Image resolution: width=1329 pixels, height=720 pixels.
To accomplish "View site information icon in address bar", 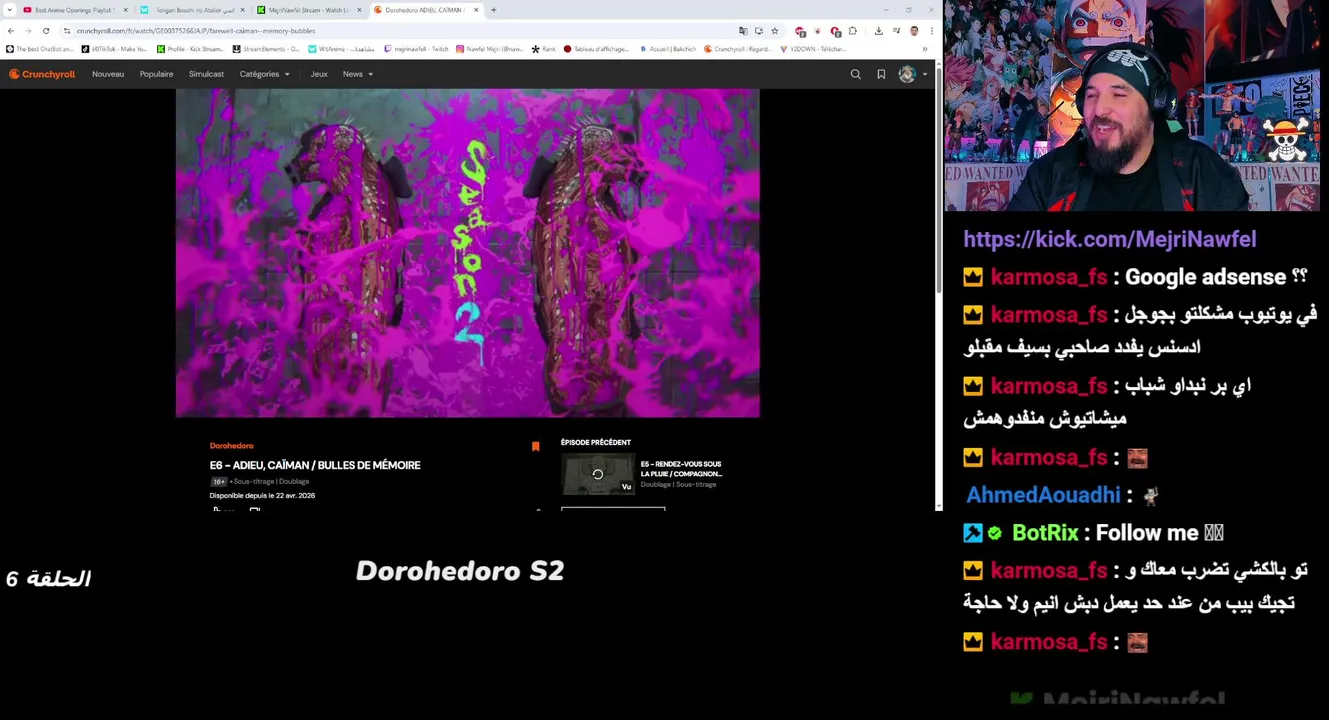I will (67, 31).
